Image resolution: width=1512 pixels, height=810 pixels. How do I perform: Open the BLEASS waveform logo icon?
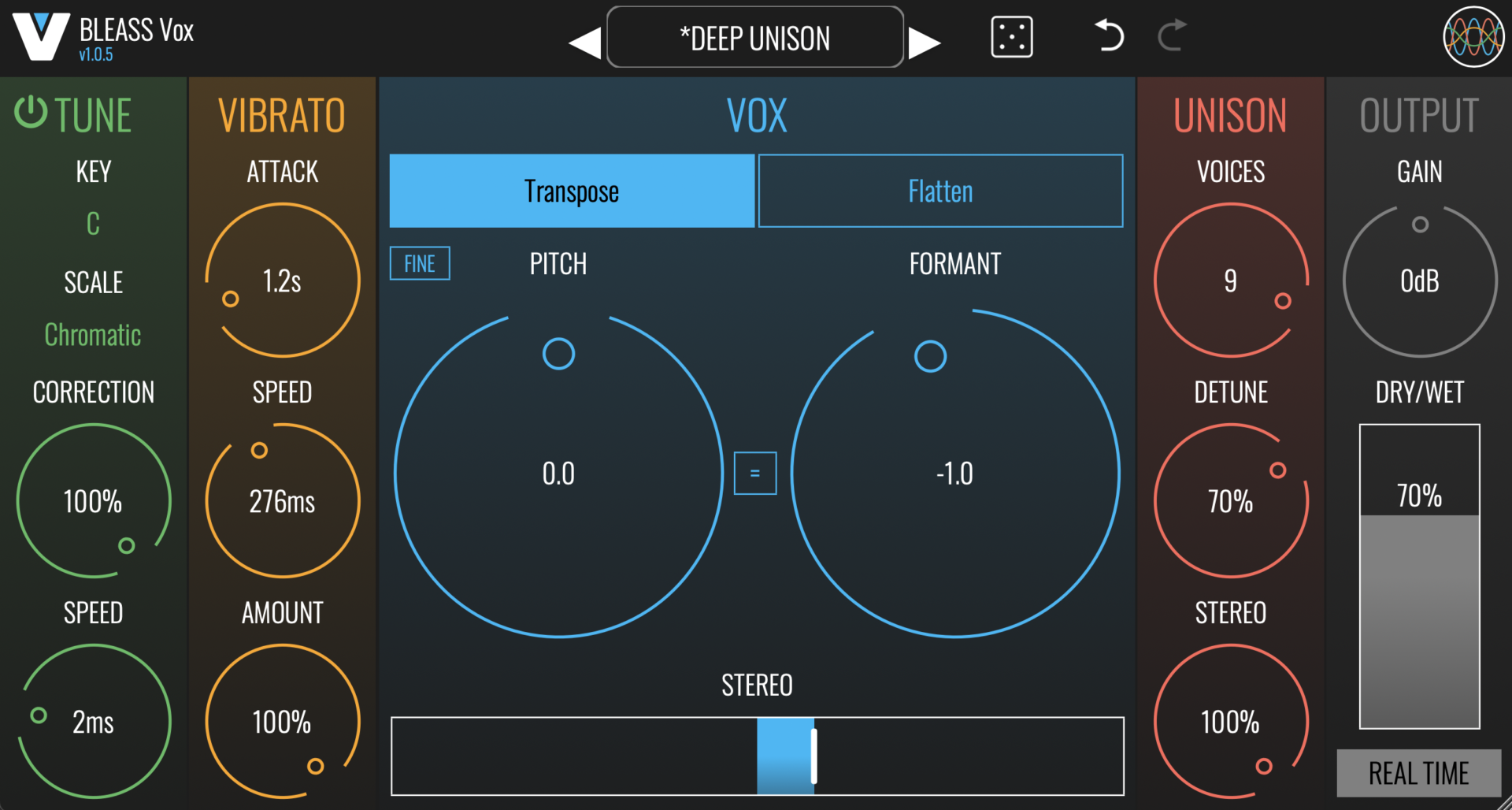(1473, 37)
